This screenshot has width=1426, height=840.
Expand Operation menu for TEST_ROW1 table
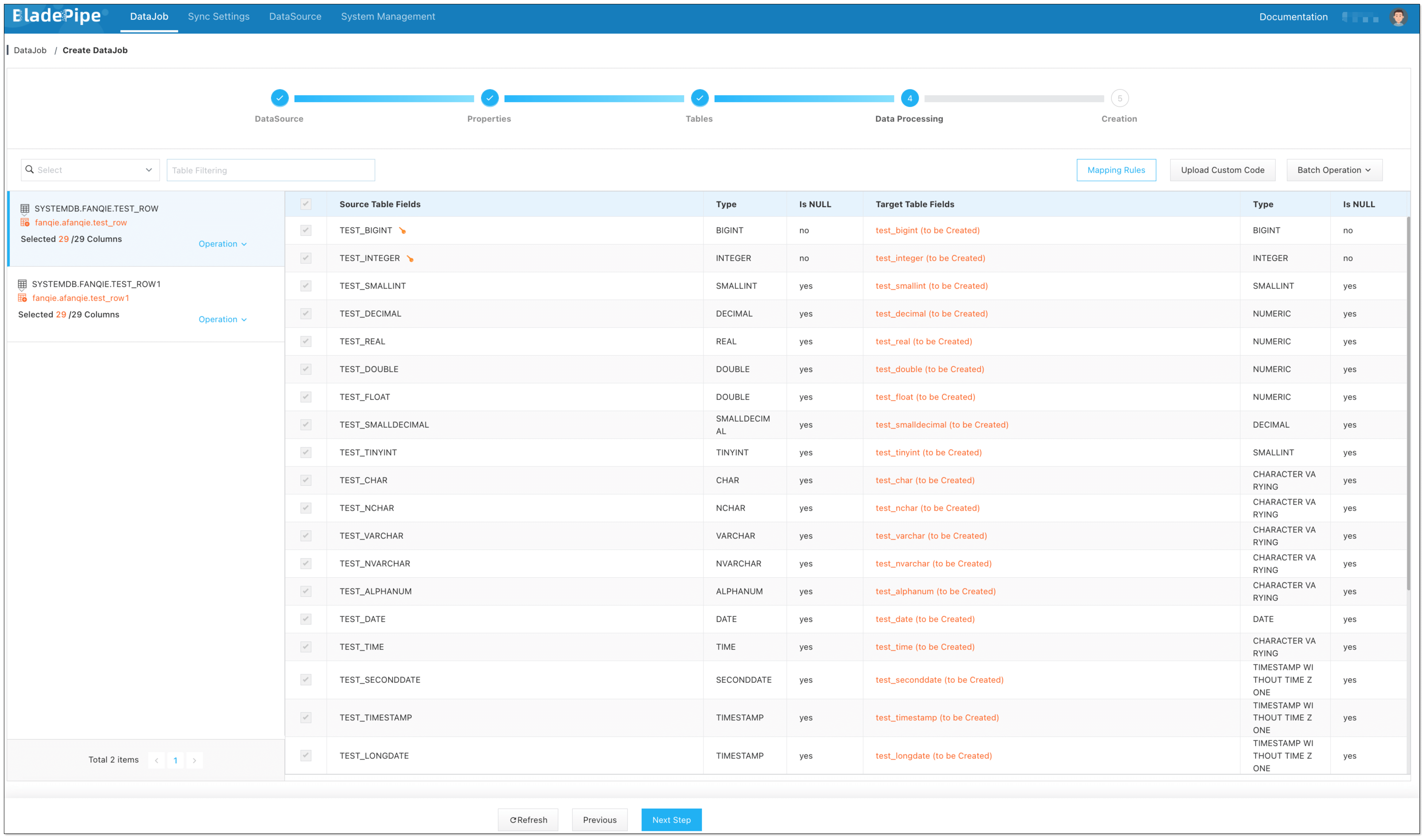pyautogui.click(x=222, y=319)
